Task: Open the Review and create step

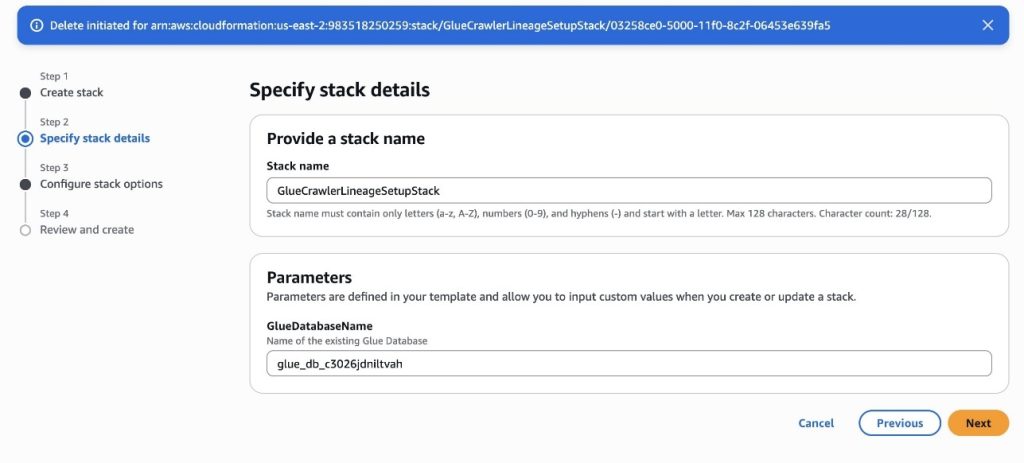Action: (87, 230)
